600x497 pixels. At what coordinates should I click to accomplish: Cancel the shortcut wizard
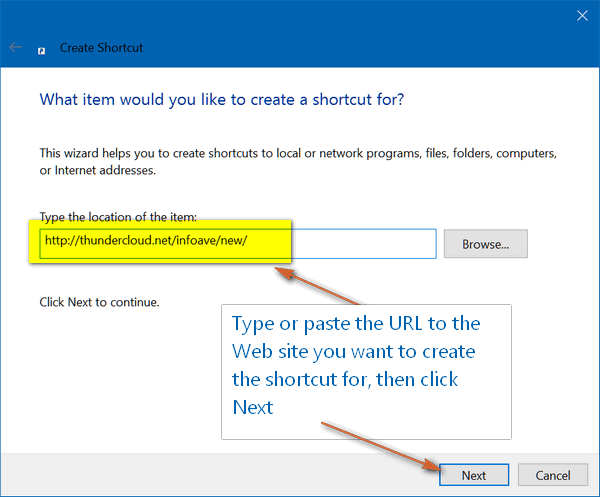pos(553,475)
